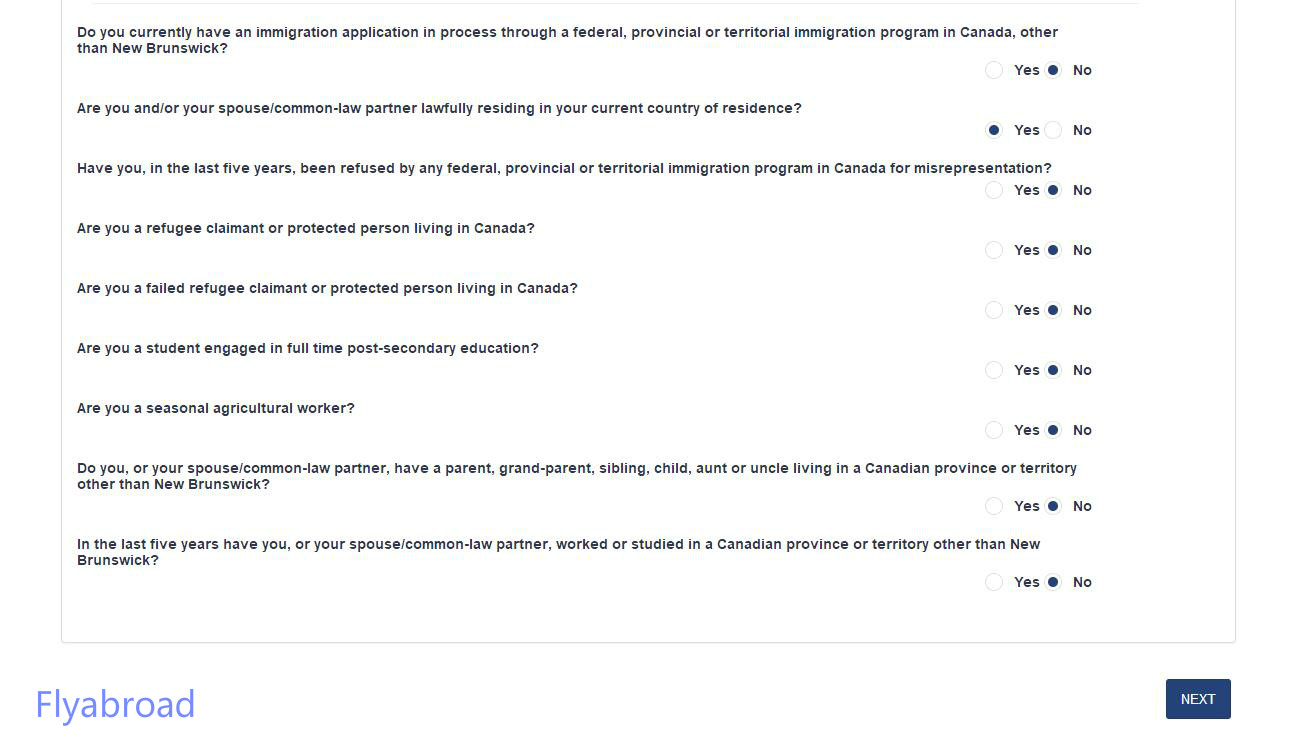Select Yes for full time post-secondary student
This screenshot has width=1297, height=742.
tap(994, 370)
